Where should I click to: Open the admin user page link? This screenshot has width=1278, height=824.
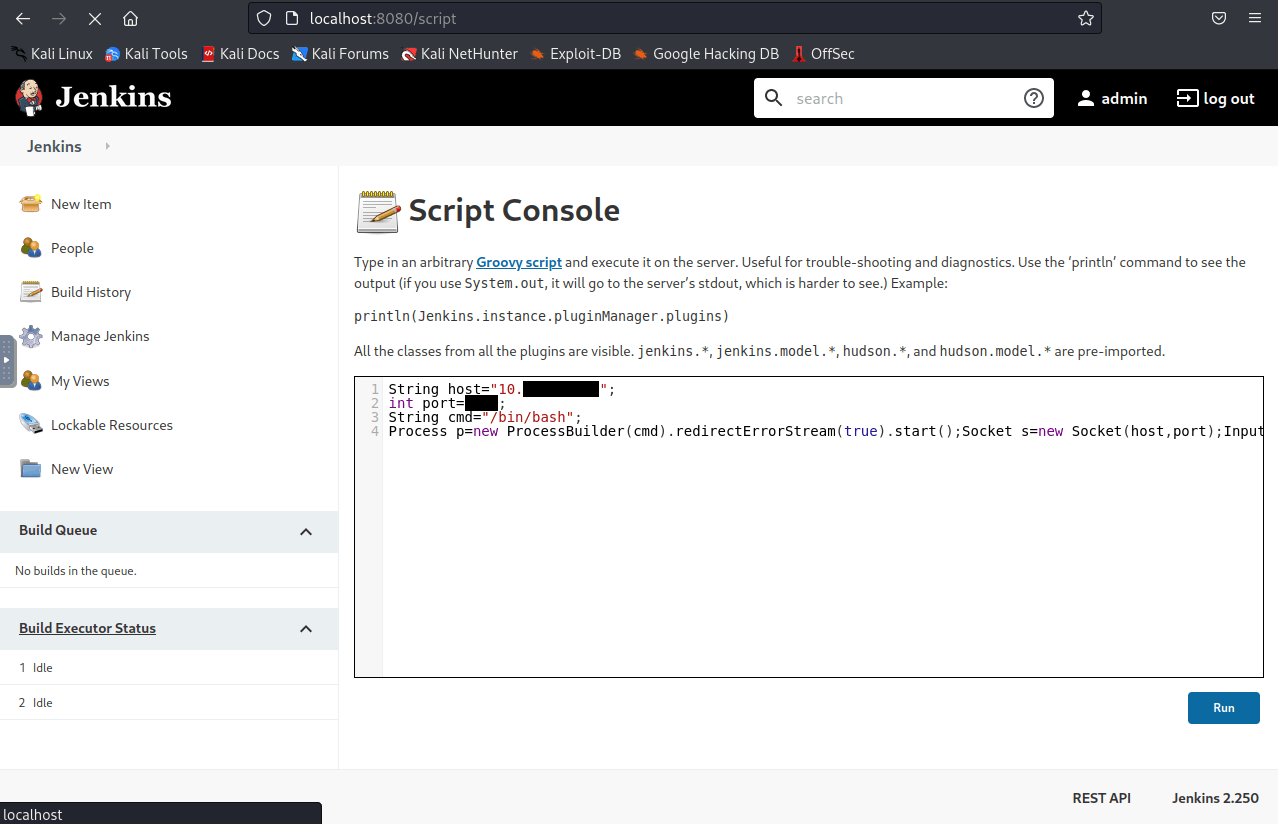[x=1124, y=98]
